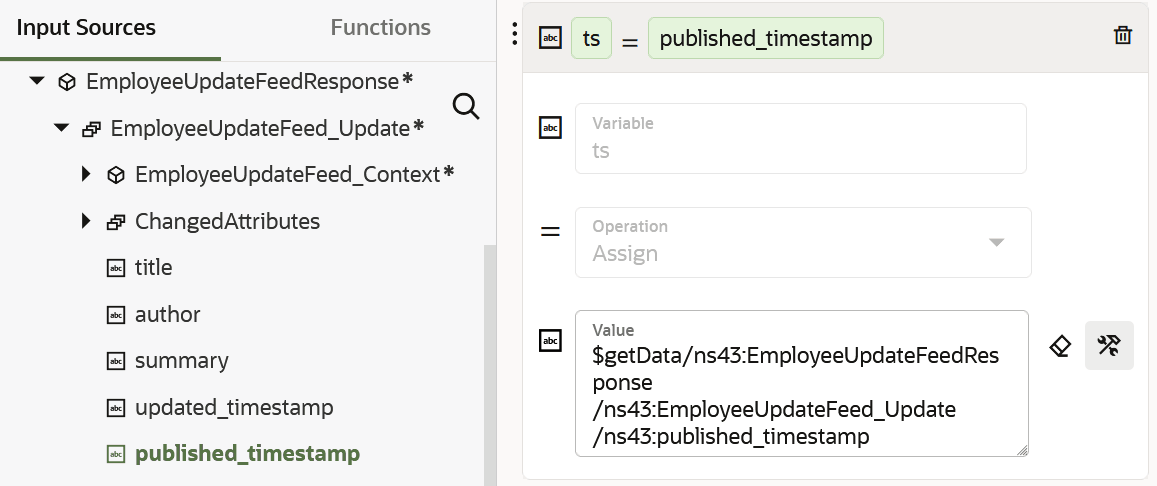Viewport: 1157px width, 486px height.
Task: Delete the ts assignment with trash icon
Action: 1123,36
